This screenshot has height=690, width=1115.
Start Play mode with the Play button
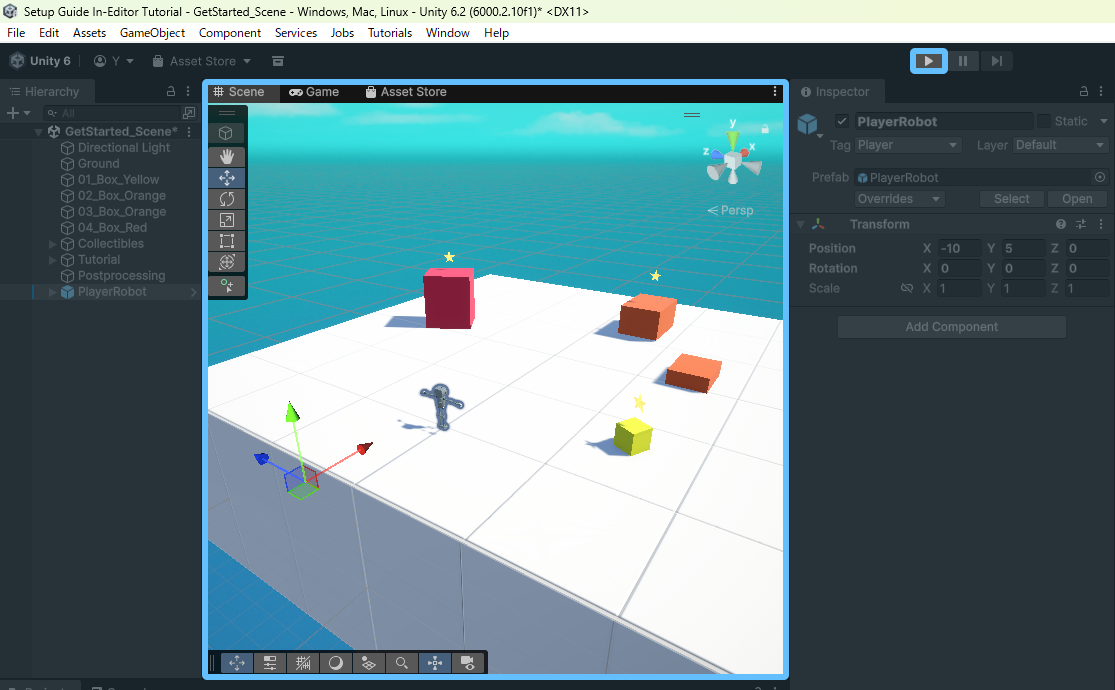pyautogui.click(x=929, y=61)
